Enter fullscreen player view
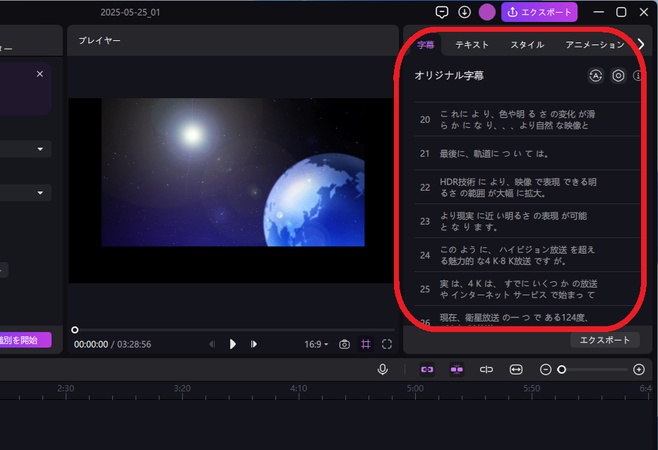Image resolution: width=658 pixels, height=450 pixels. 387,344
